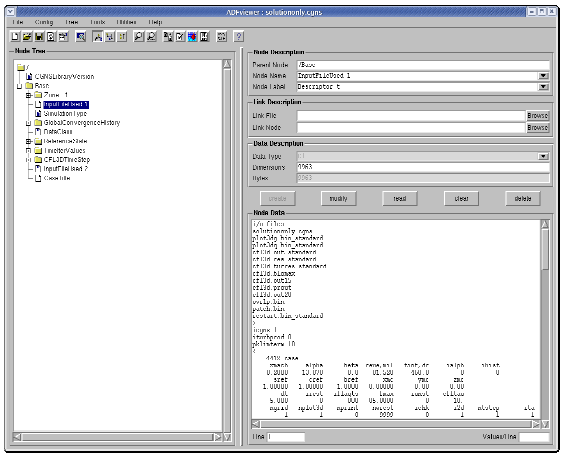Toggle the third yellow tree toolbar button
564x456 pixels.
point(122,36)
